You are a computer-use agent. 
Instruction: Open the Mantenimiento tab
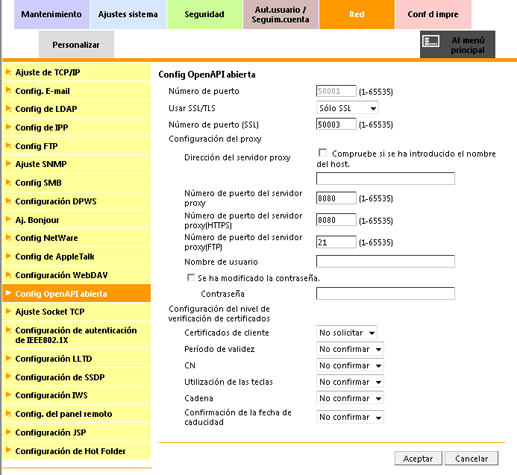coord(51,14)
